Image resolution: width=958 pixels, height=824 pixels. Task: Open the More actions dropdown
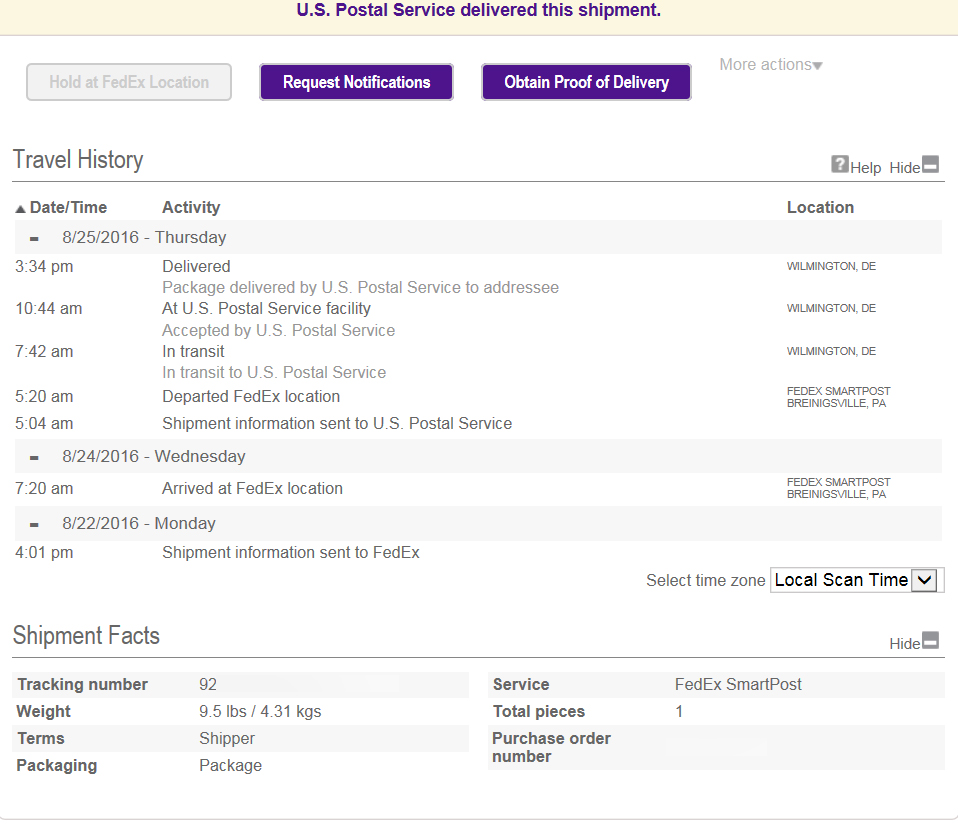(770, 65)
